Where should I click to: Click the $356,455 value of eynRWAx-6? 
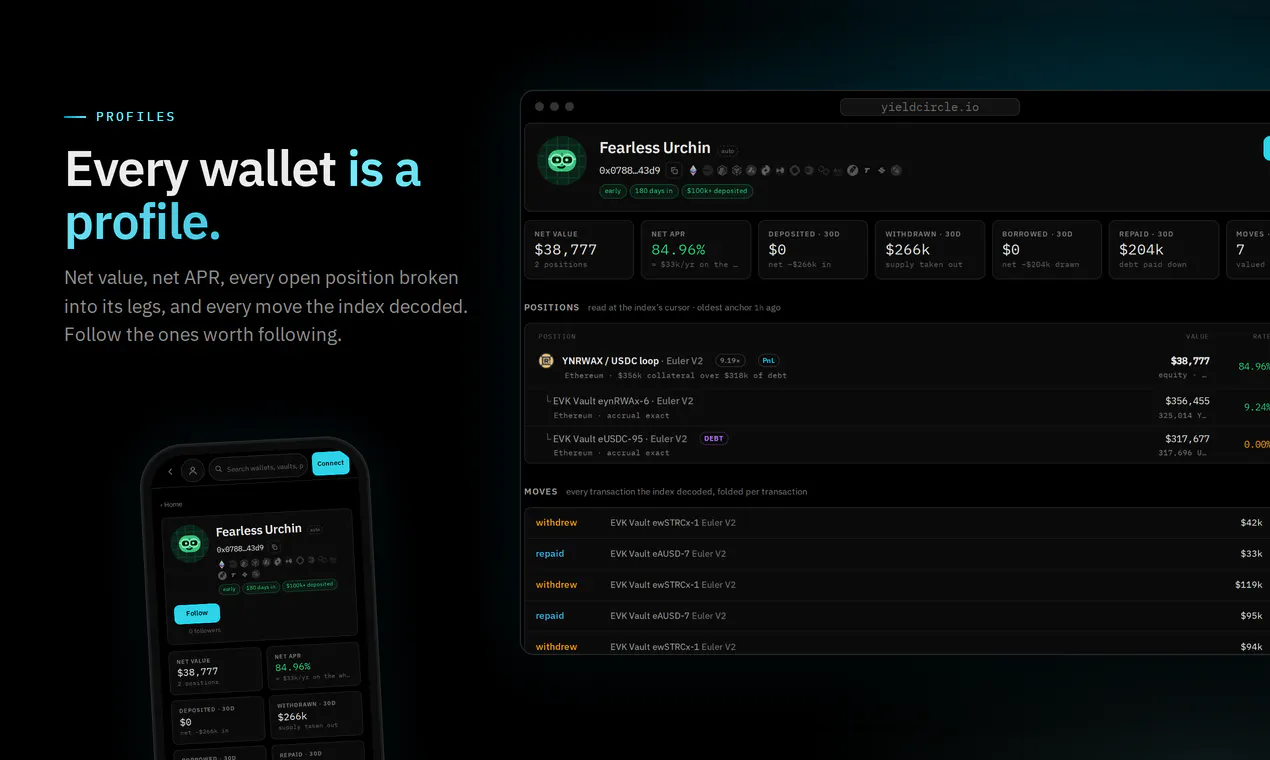pos(1187,400)
